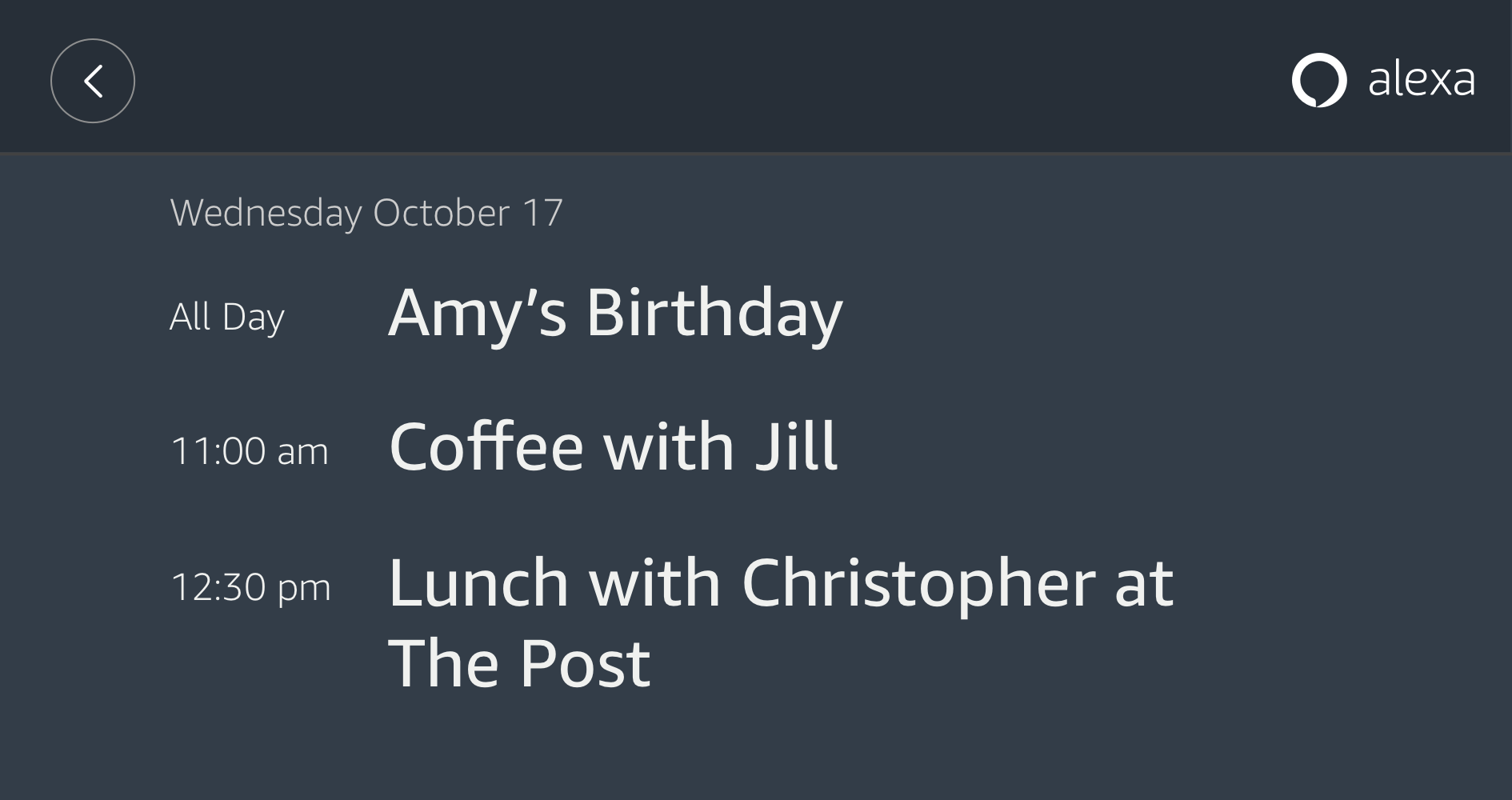1512x800 pixels.
Task: Tap the 11:00 am time label
Action: pyautogui.click(x=250, y=451)
